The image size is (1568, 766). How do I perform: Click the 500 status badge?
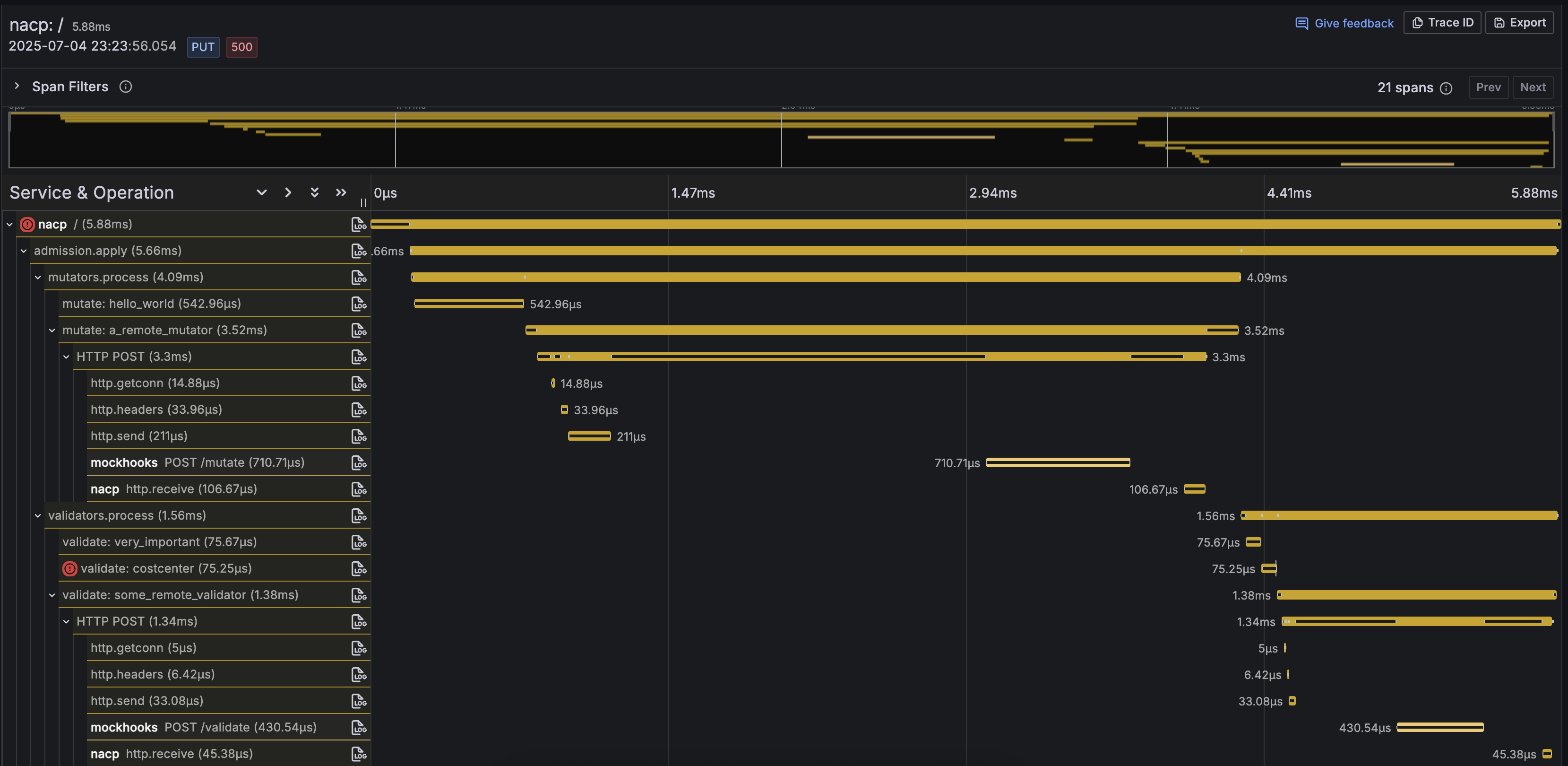241,47
